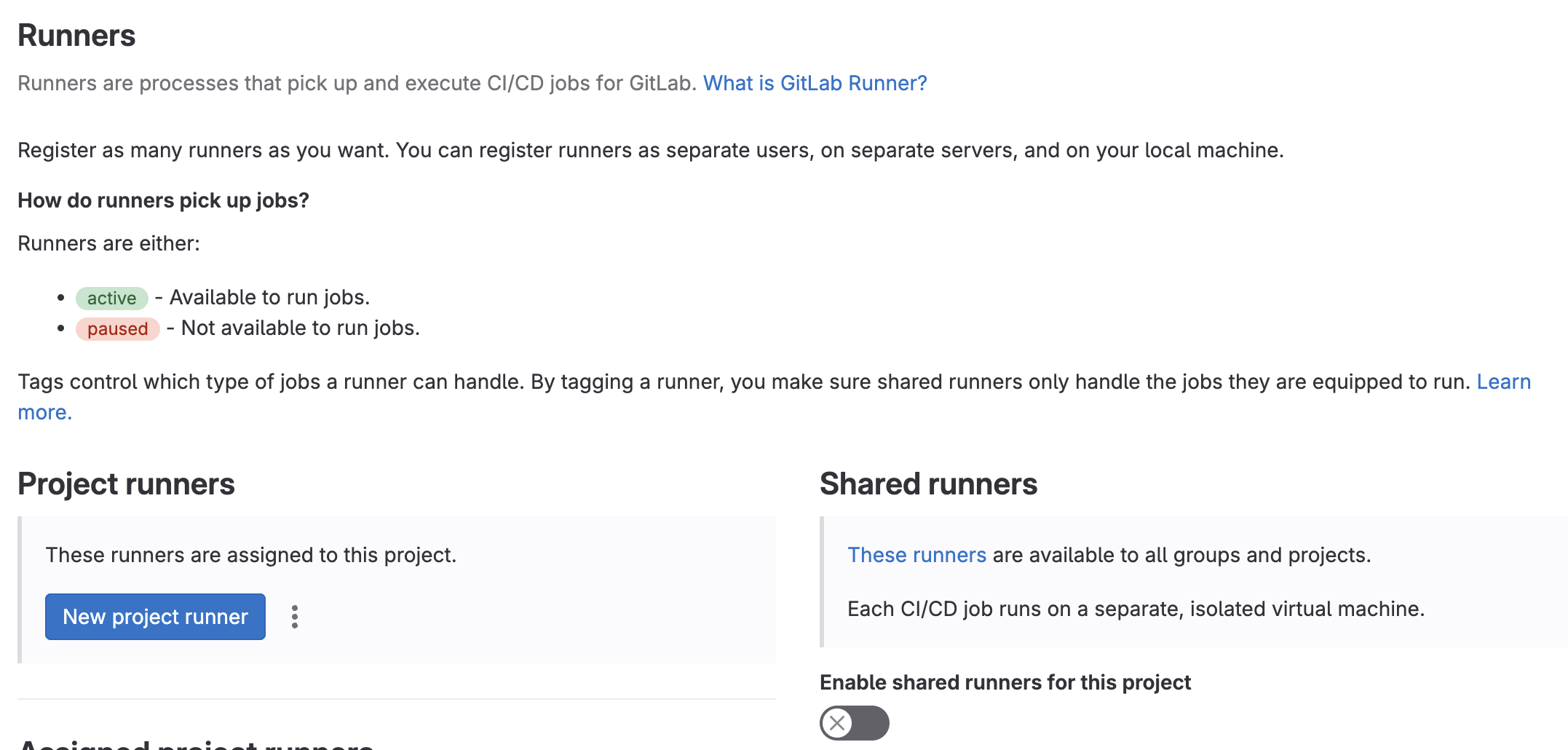Click the red 'paused' status badge
This screenshot has width=1568, height=750.
tap(117, 328)
